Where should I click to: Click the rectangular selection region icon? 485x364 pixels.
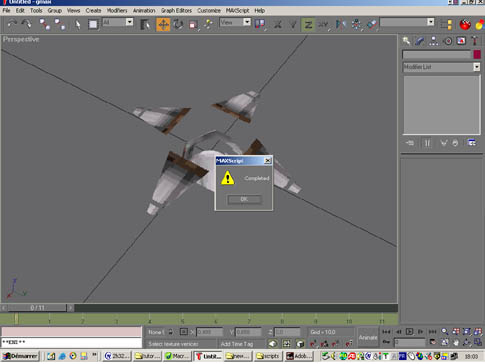pyautogui.click(x=93, y=24)
